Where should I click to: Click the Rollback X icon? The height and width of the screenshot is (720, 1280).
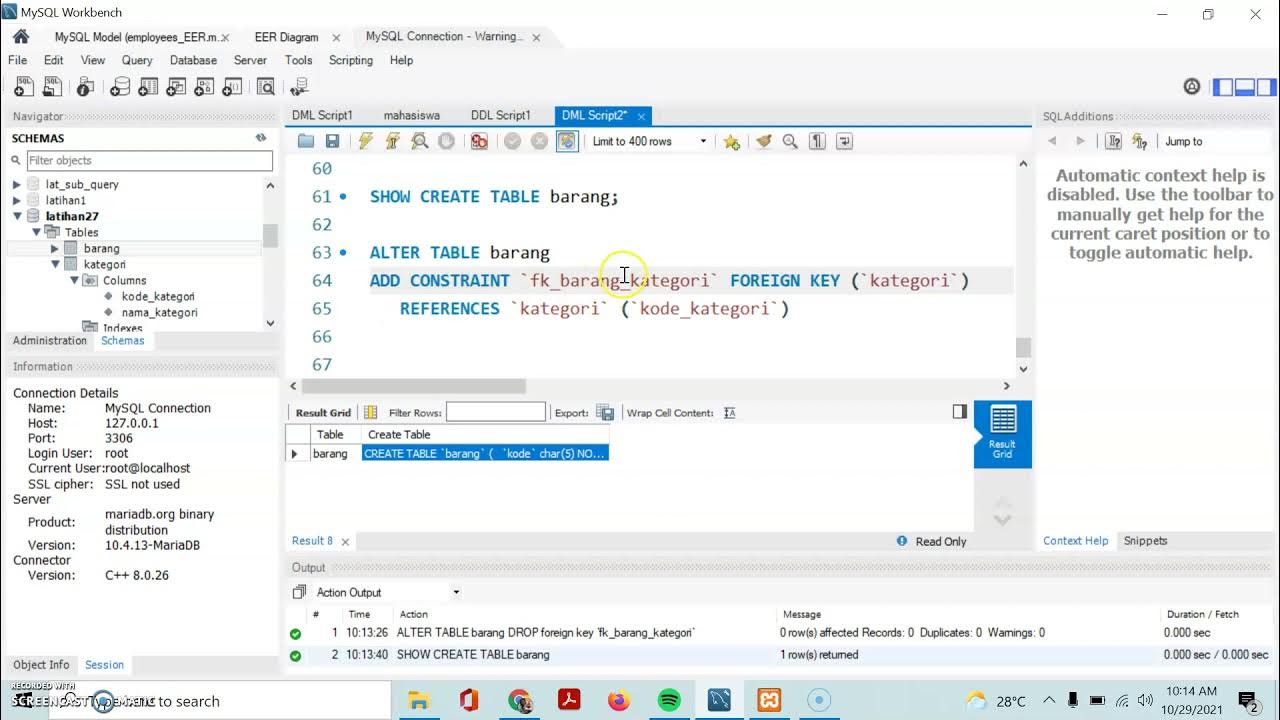539,141
